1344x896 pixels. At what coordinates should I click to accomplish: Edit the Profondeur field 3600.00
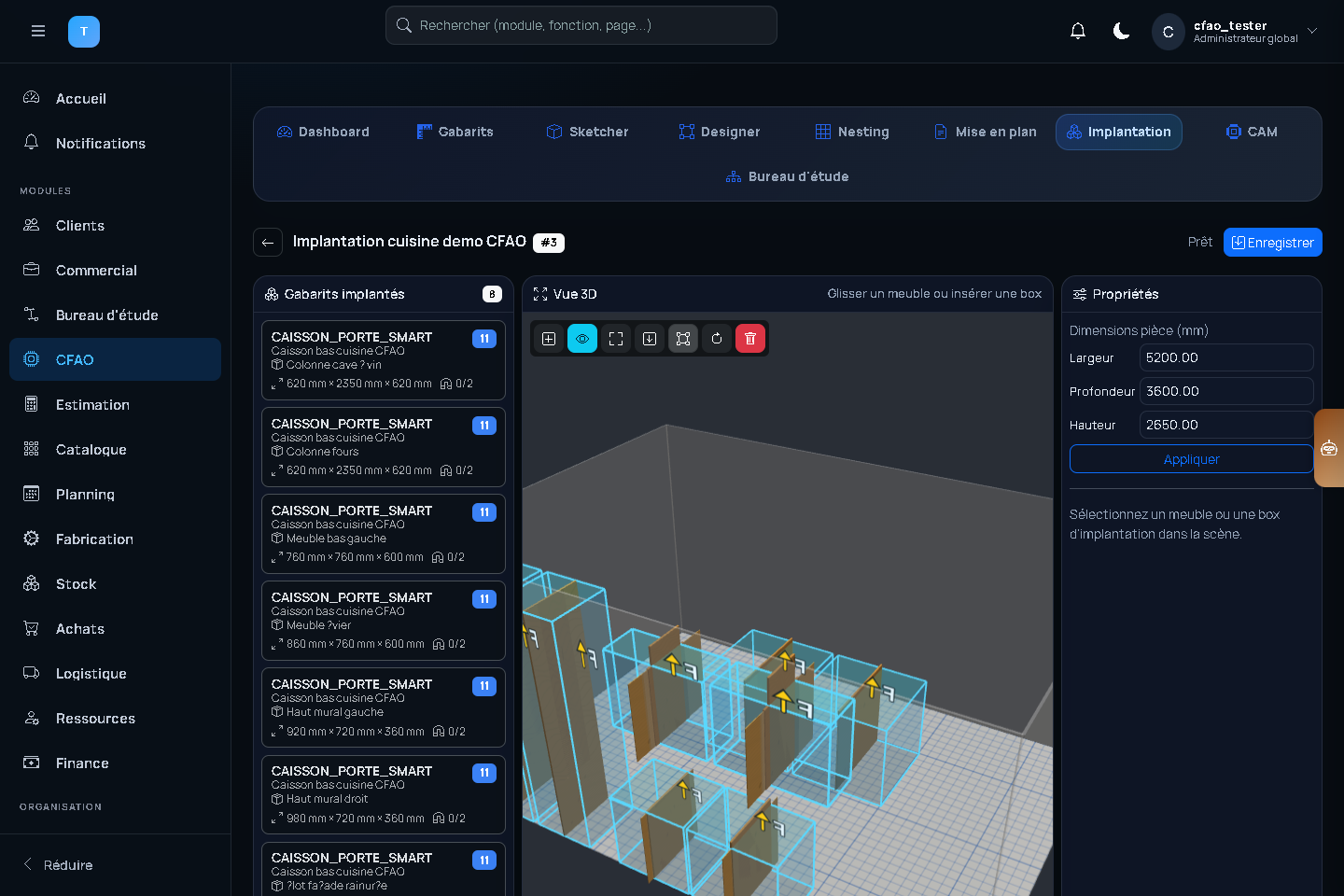point(1226,391)
